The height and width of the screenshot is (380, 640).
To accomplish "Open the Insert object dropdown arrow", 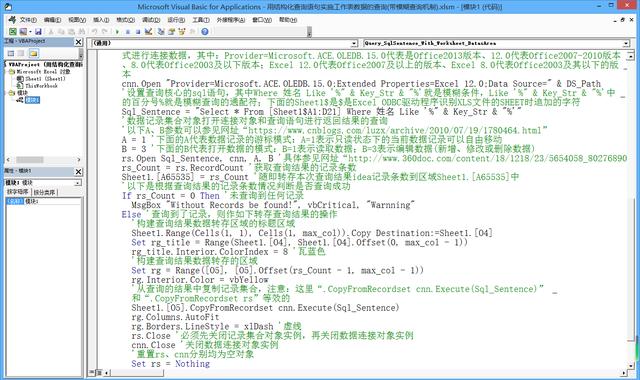I will click(x=30, y=31).
